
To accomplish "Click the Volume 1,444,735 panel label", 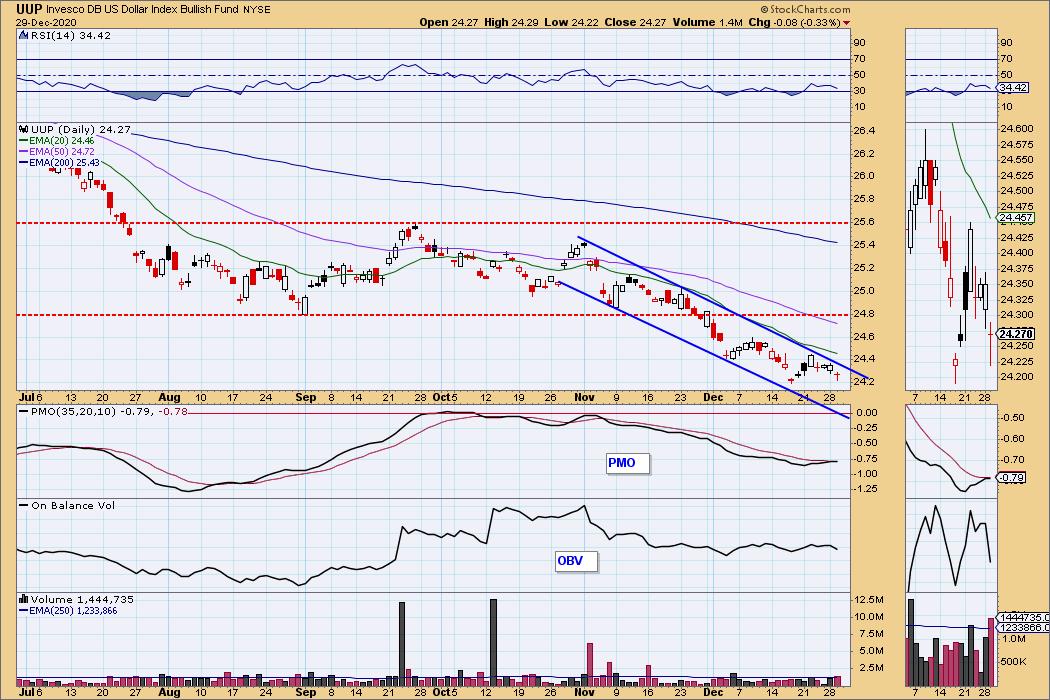I will 82,600.
